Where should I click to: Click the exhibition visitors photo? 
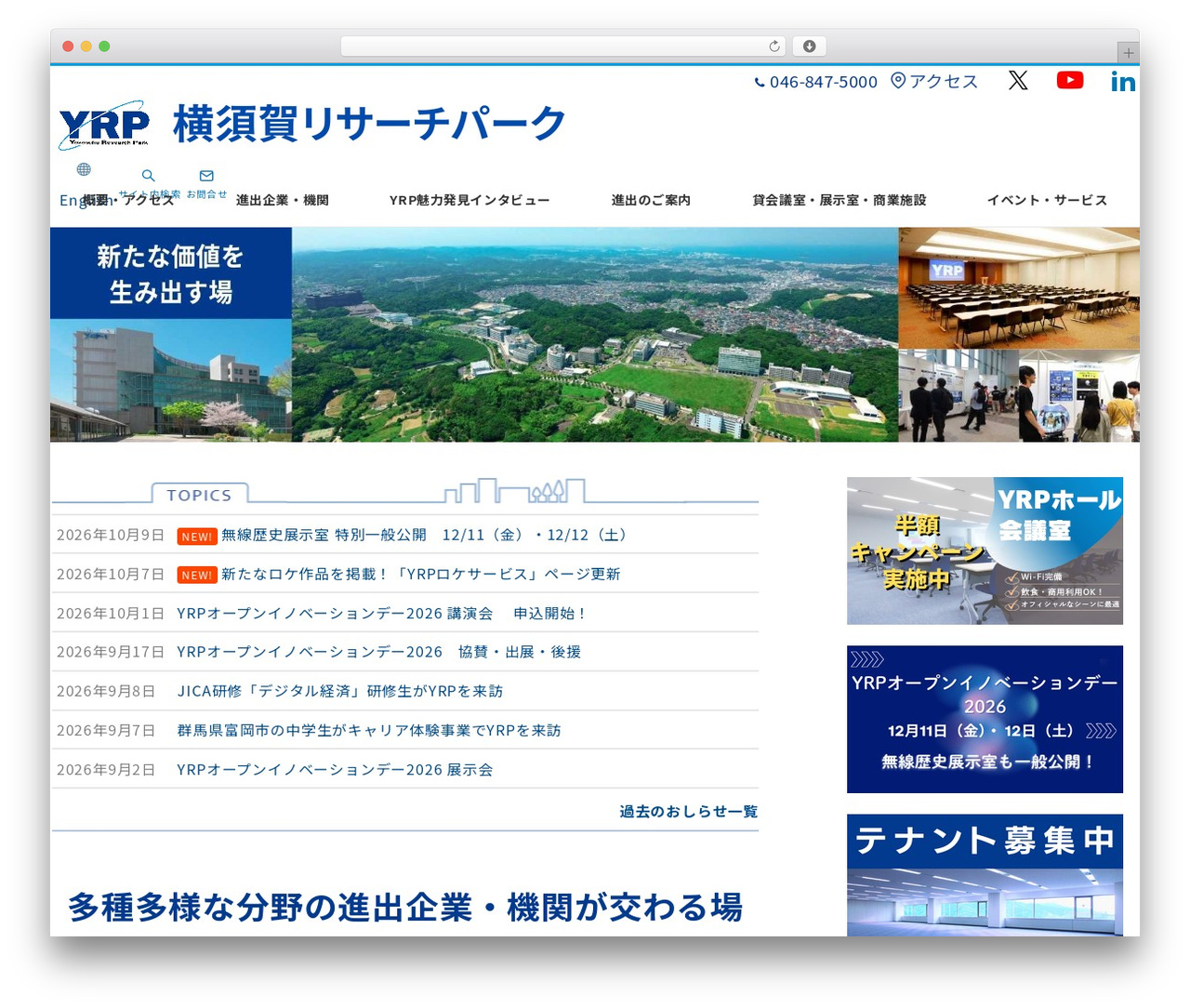click(1019, 396)
